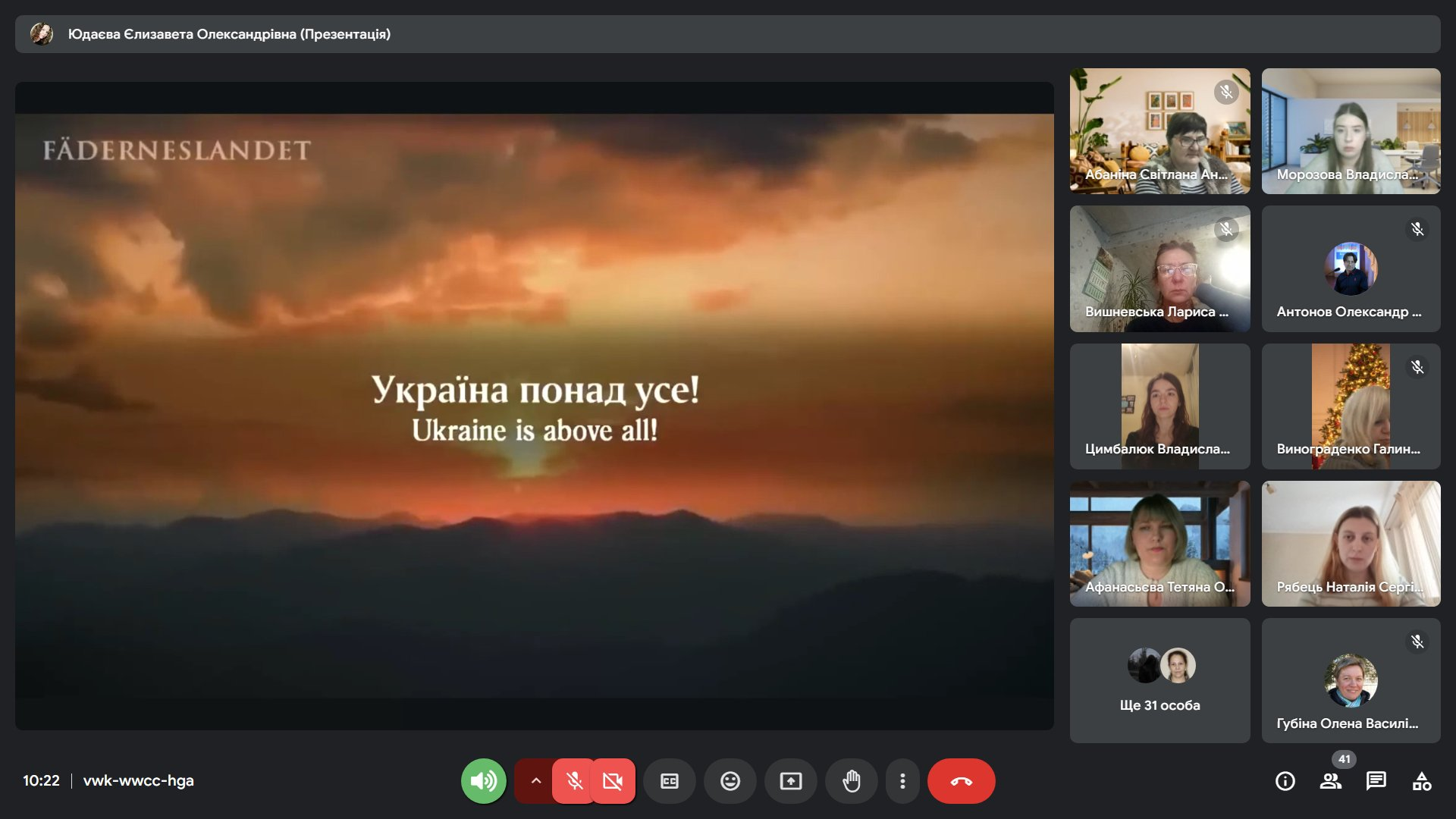Toggle closed captions (CC)
Screen dimensions: 1456x819
(x=670, y=780)
